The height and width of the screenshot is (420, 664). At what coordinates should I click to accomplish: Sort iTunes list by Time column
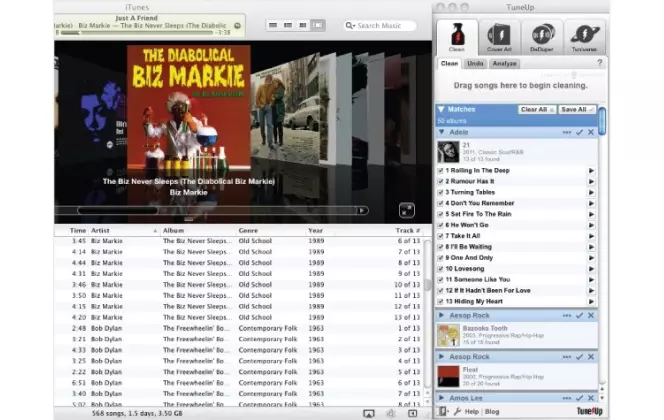click(x=72, y=231)
